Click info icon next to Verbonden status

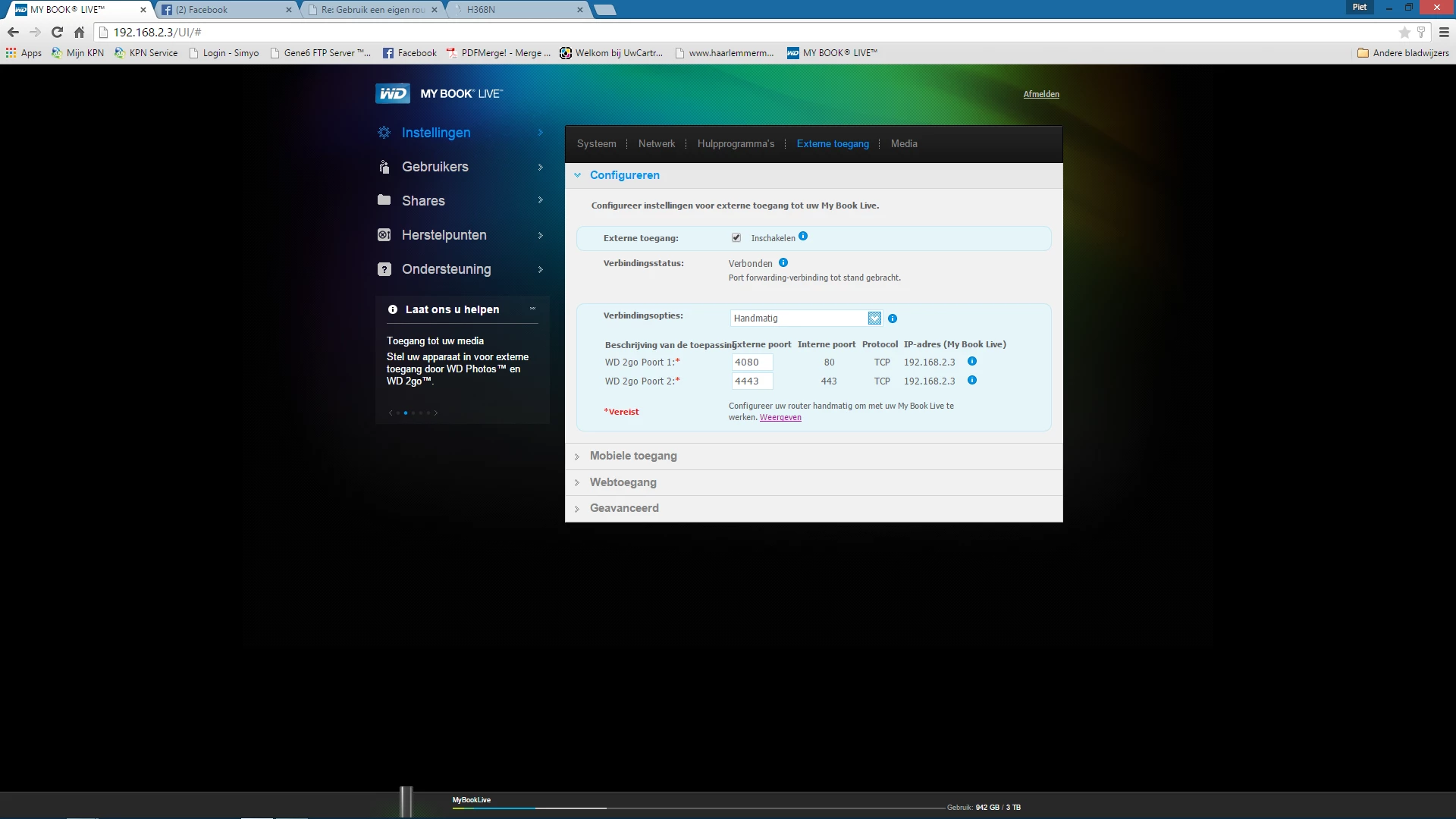click(x=783, y=263)
